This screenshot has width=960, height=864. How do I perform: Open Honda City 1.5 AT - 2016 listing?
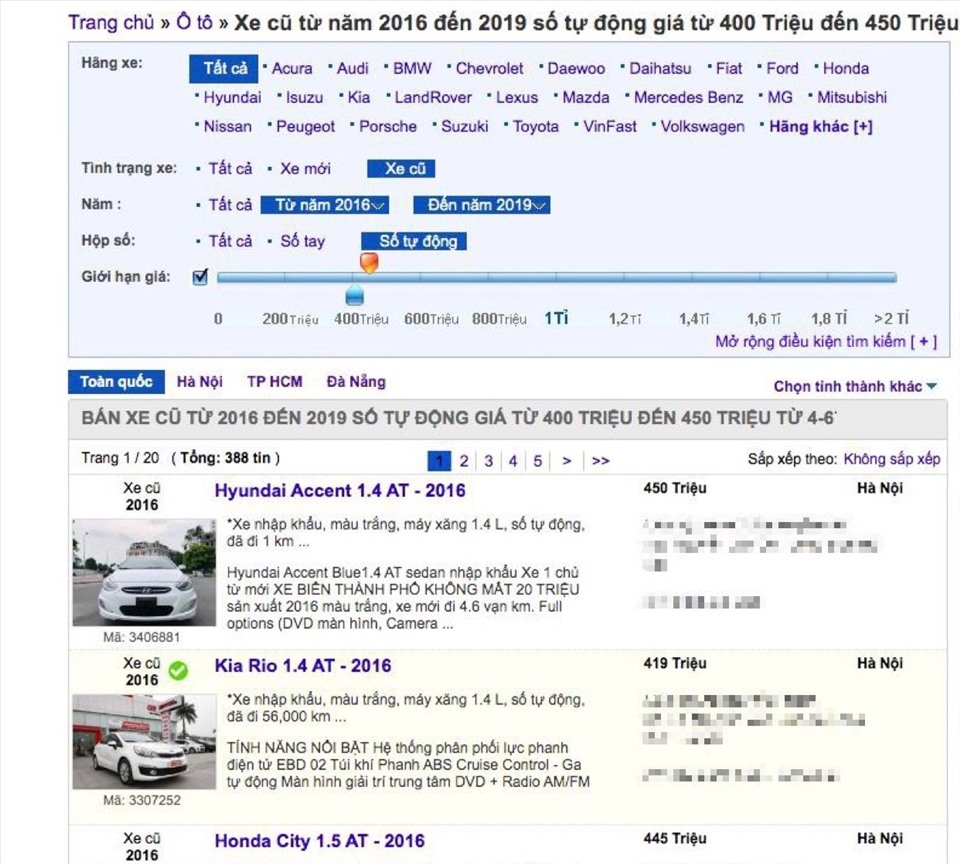pos(319,841)
